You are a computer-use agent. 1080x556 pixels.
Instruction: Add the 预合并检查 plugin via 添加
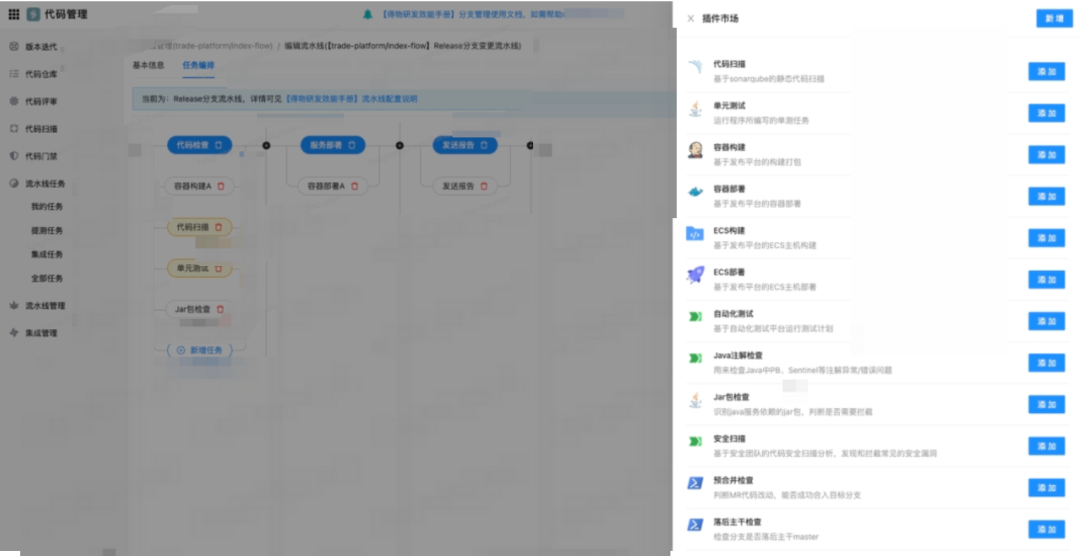[1046, 488]
